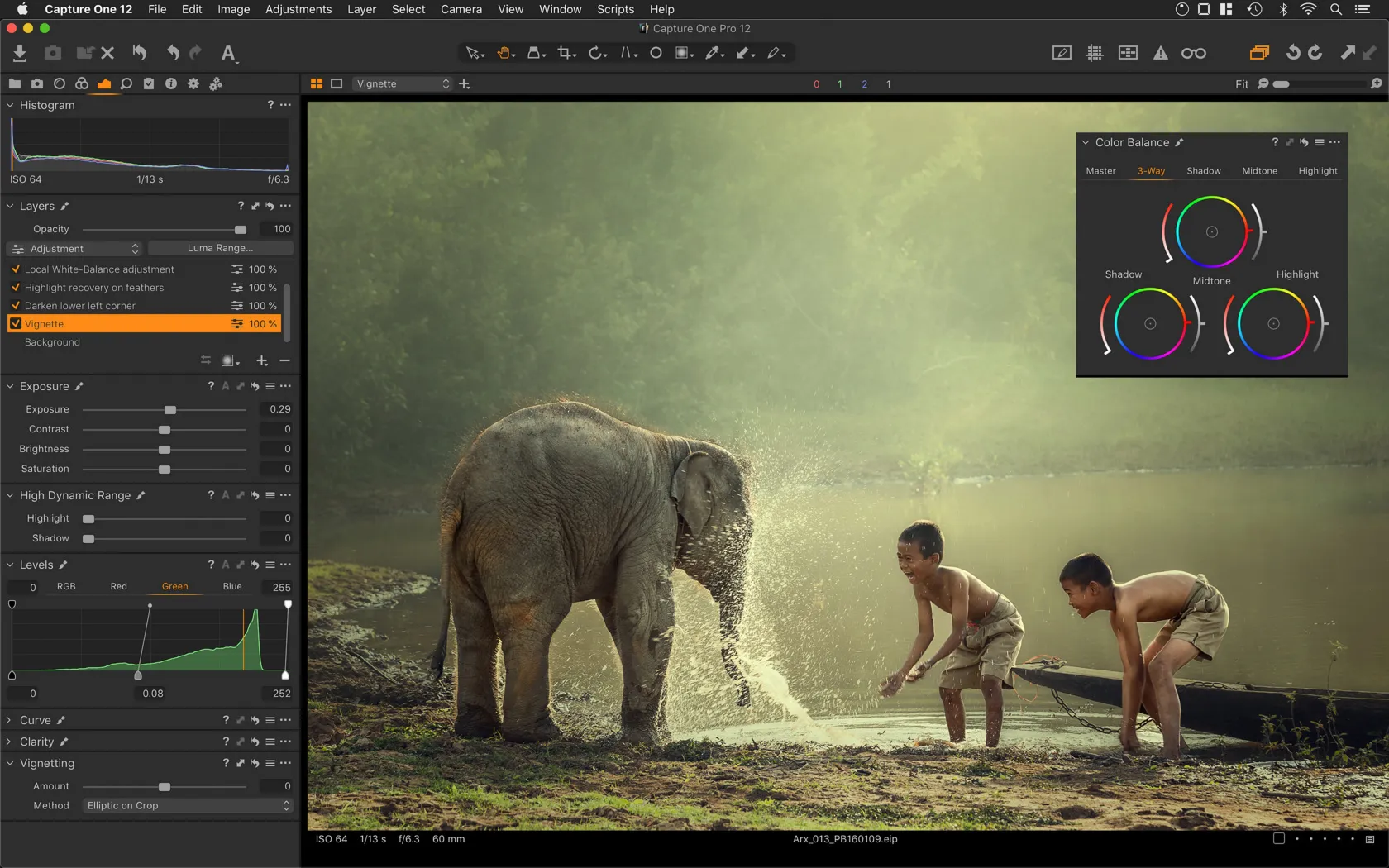Click the rotate tool in toolbar
The image size is (1389, 868).
pos(595,53)
